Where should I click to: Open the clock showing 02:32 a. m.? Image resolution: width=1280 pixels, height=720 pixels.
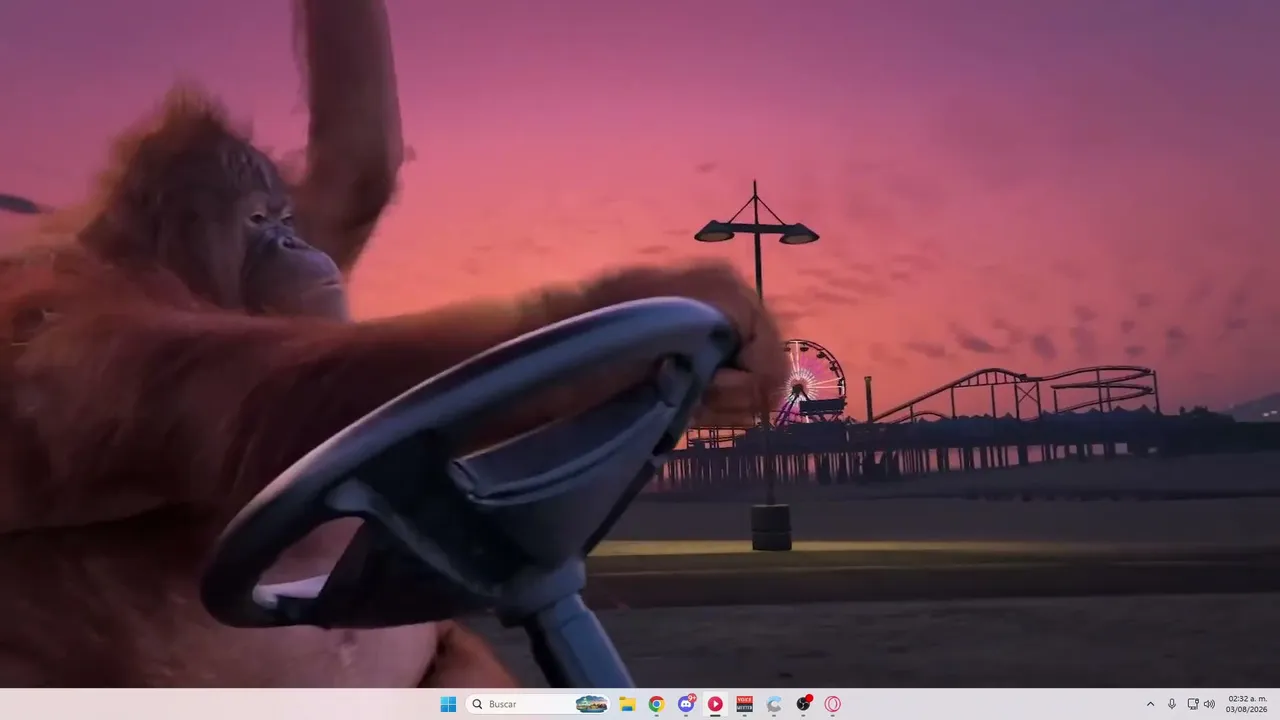tap(1247, 704)
